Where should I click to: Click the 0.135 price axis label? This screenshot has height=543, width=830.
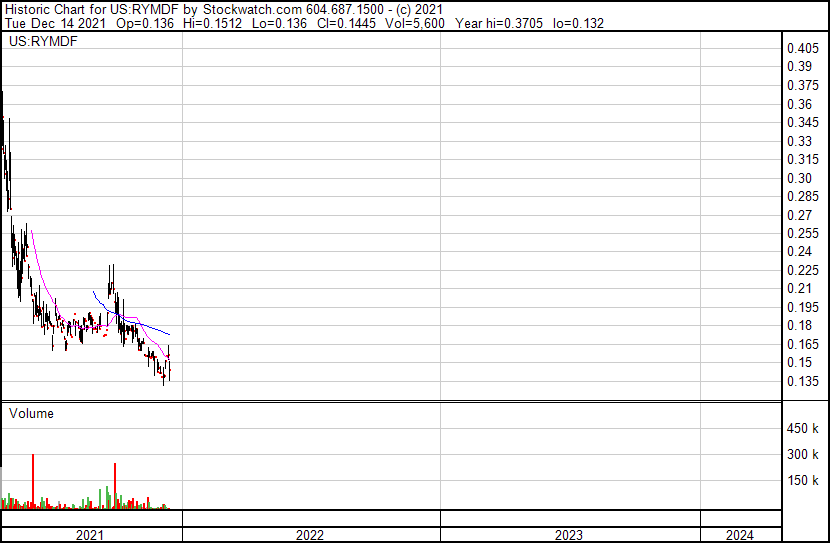coord(802,381)
